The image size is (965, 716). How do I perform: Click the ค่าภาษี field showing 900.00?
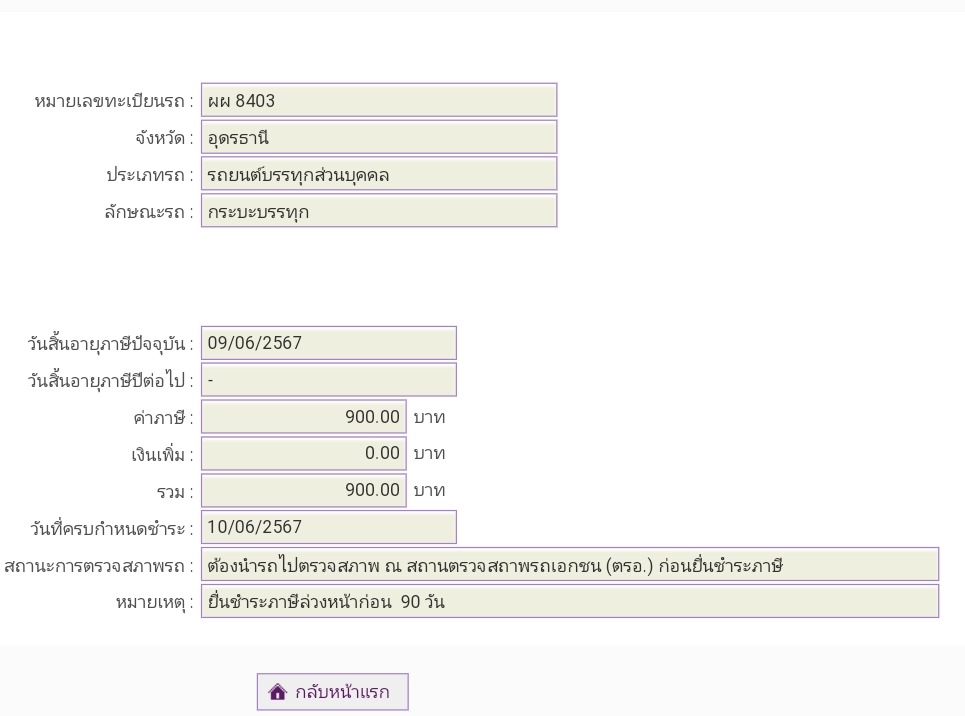(x=303, y=417)
